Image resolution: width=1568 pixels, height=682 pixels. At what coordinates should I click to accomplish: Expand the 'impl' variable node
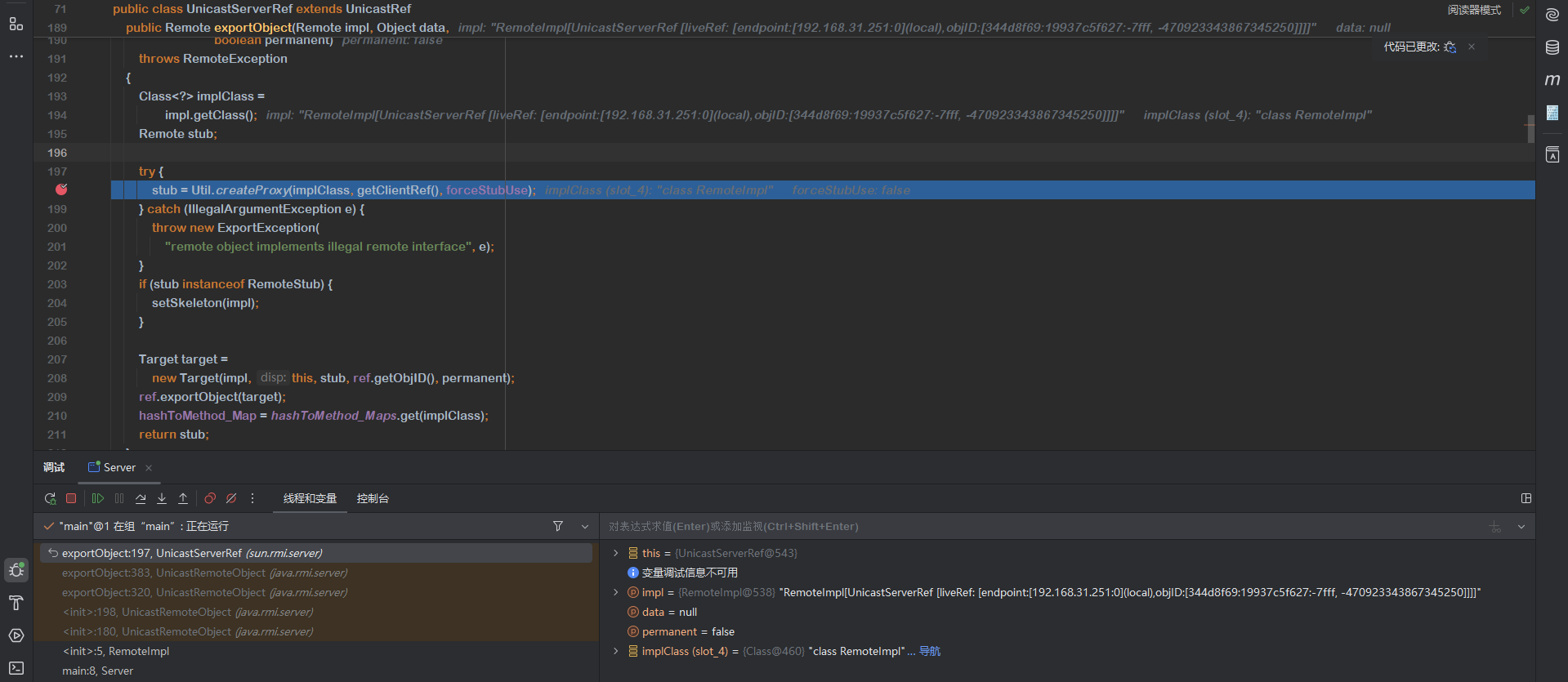click(x=616, y=592)
